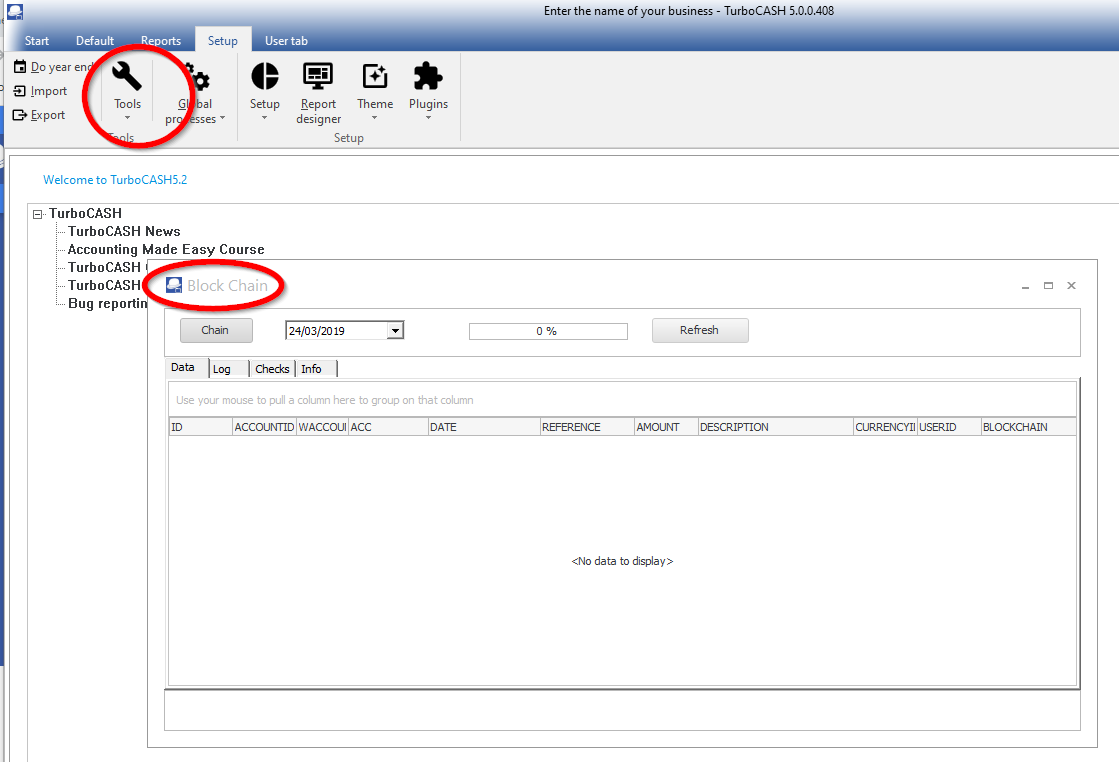Click the Export icon
The width and height of the screenshot is (1119, 762).
(x=20, y=115)
